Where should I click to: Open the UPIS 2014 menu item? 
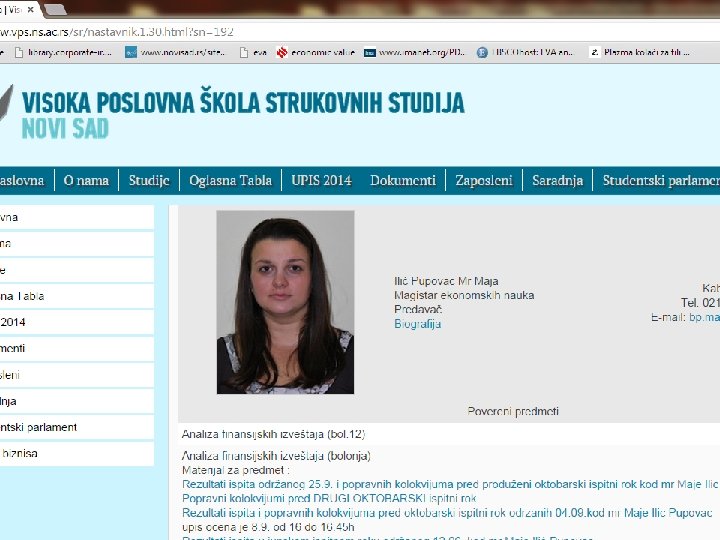coord(321,180)
